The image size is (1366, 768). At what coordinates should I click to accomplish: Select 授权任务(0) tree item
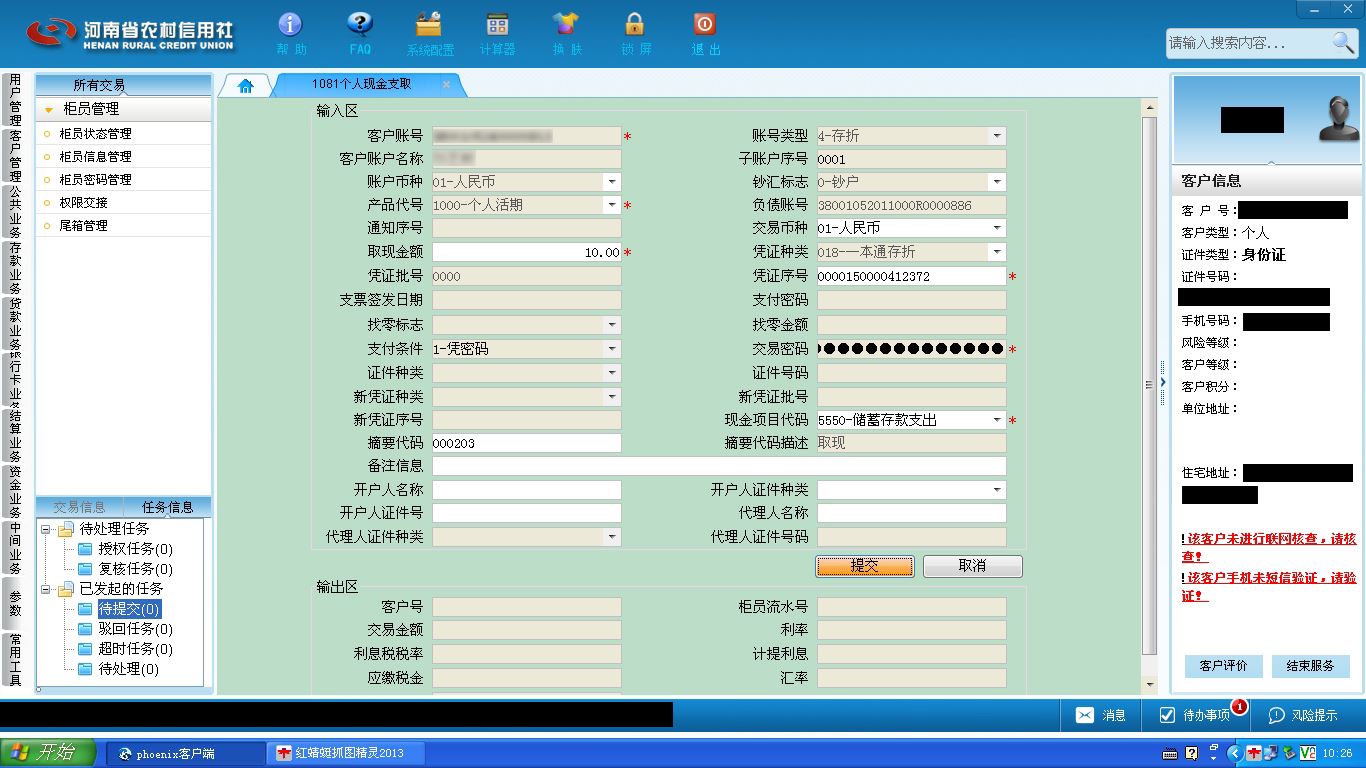(135, 549)
